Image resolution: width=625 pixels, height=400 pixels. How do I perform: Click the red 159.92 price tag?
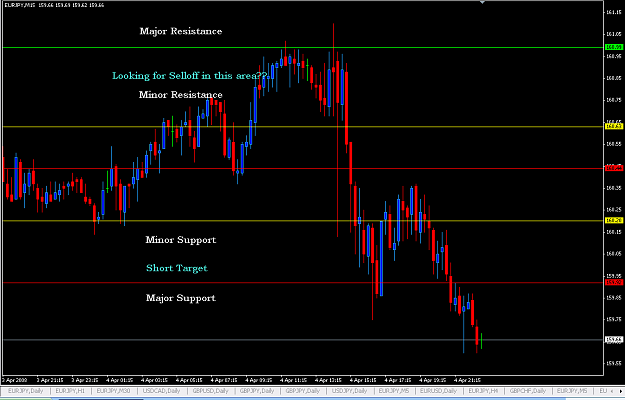[614, 282]
